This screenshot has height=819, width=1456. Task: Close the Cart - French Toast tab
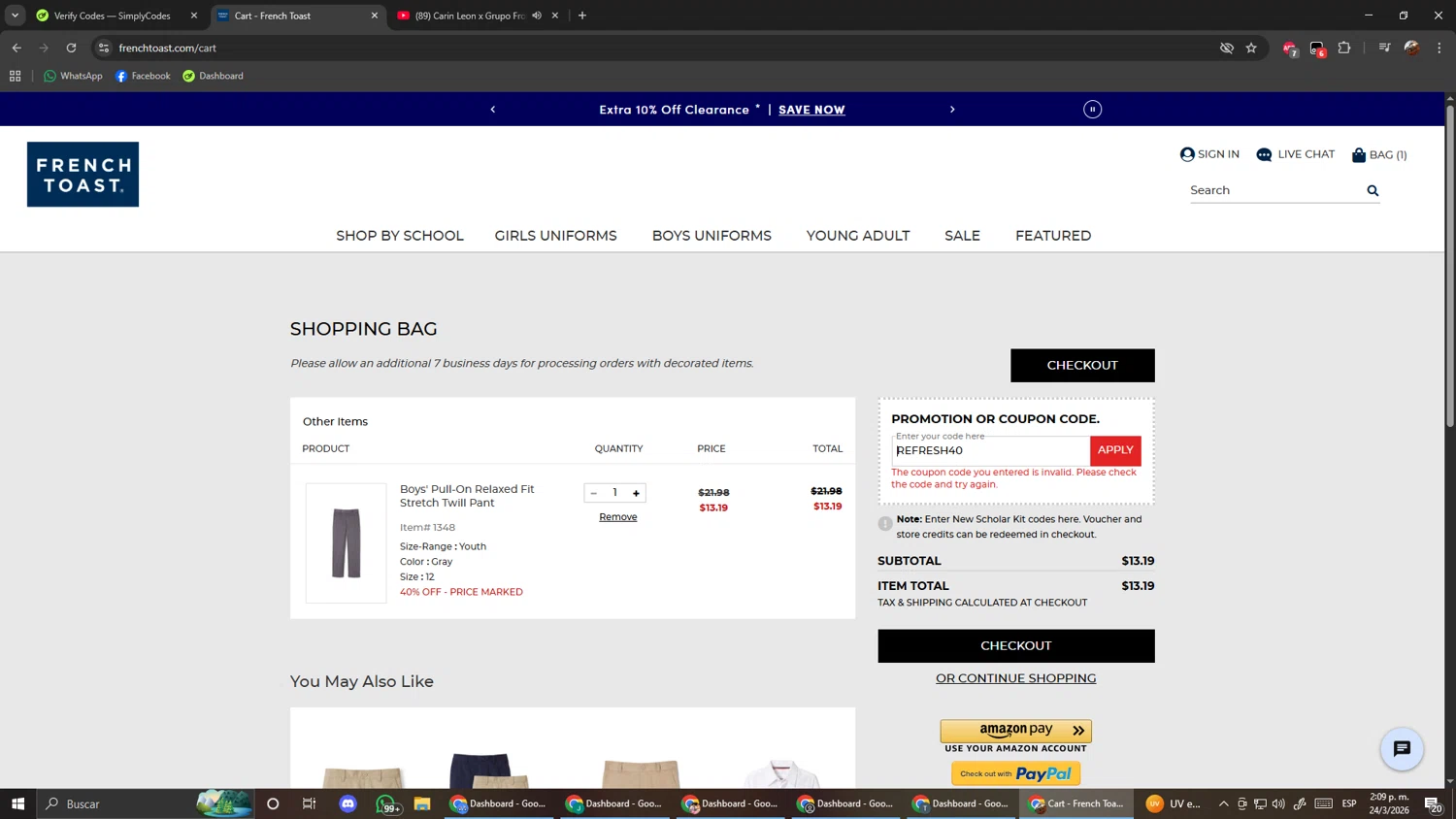pyautogui.click(x=375, y=16)
